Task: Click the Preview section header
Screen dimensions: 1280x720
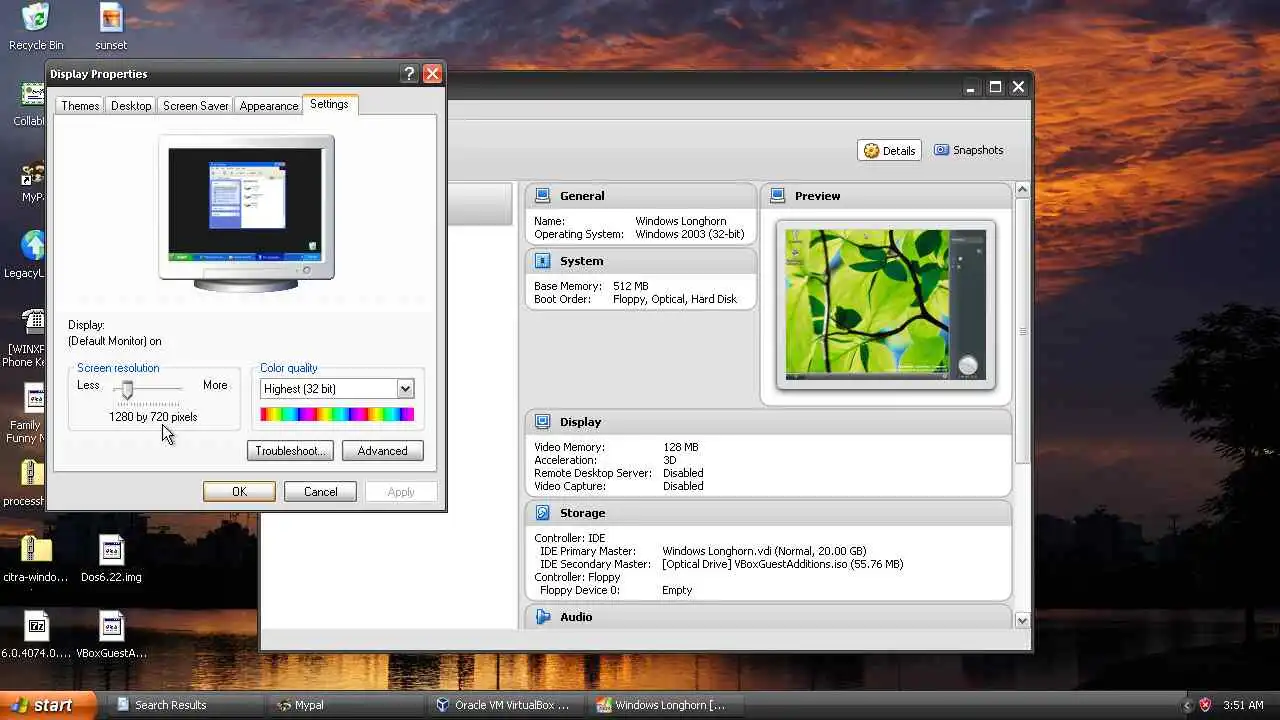Action: point(886,195)
